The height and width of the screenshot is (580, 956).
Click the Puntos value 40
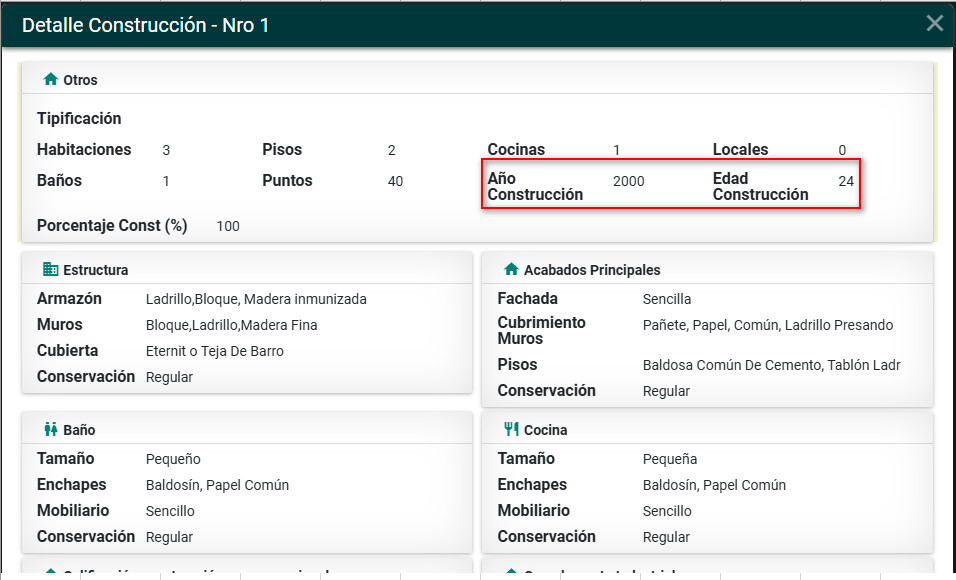point(395,181)
